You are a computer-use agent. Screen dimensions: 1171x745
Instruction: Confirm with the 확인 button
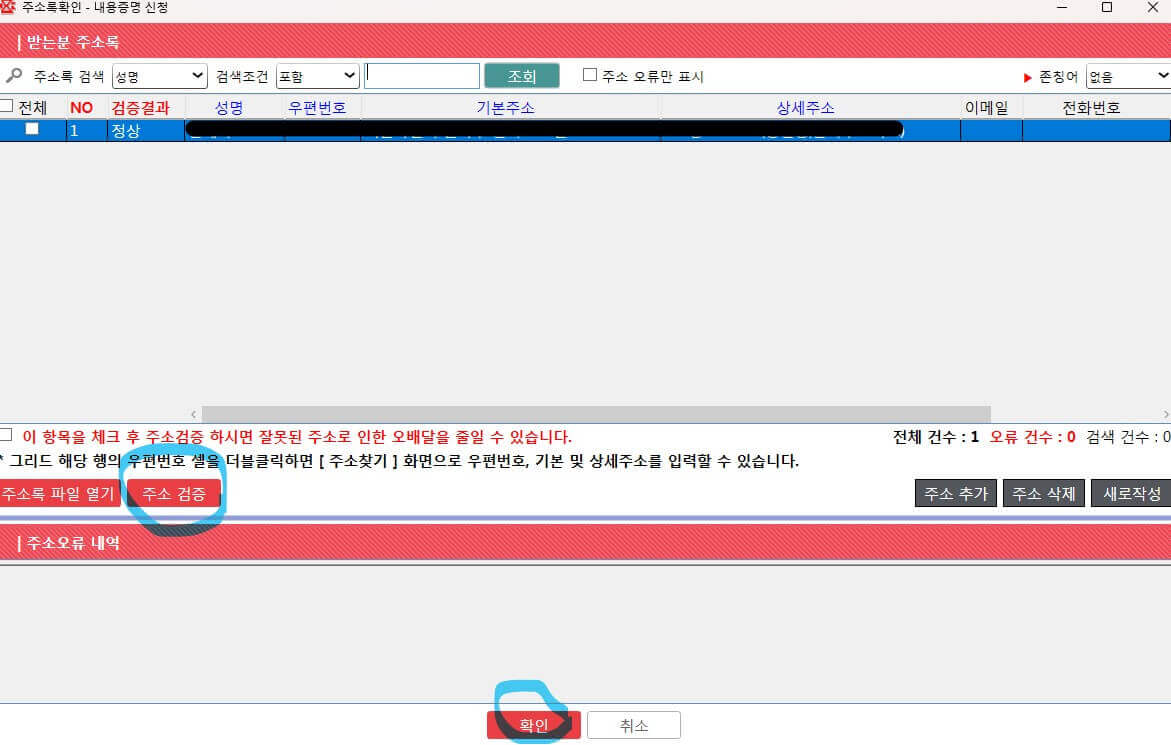click(x=533, y=725)
